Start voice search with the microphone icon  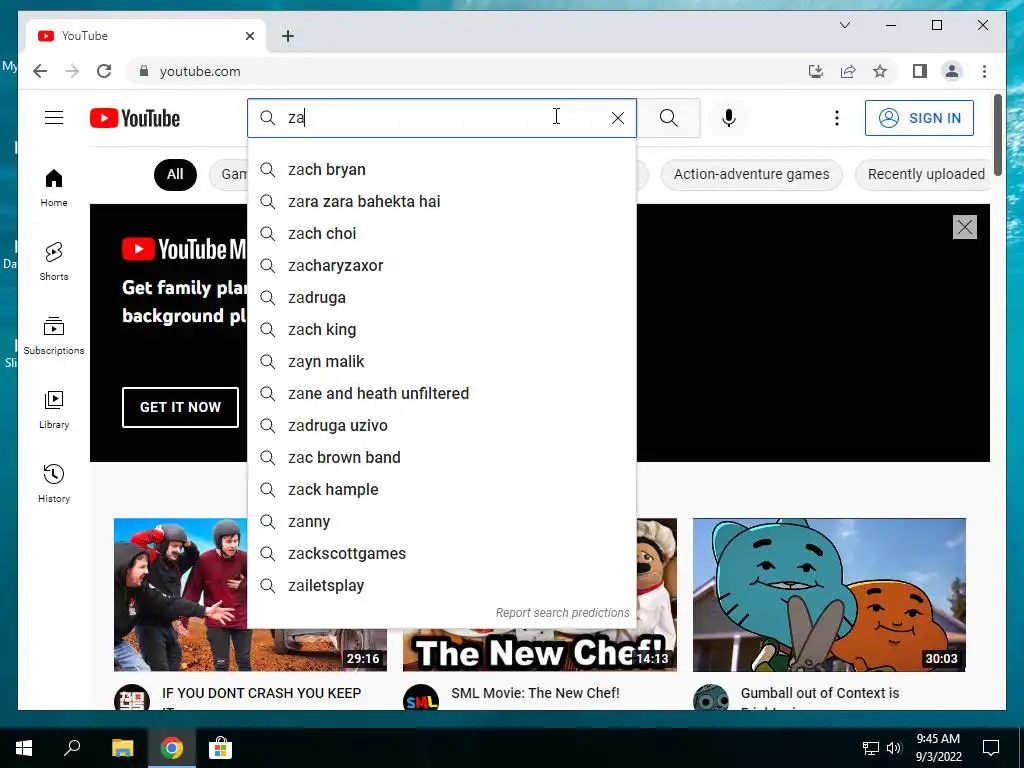pyautogui.click(x=729, y=118)
